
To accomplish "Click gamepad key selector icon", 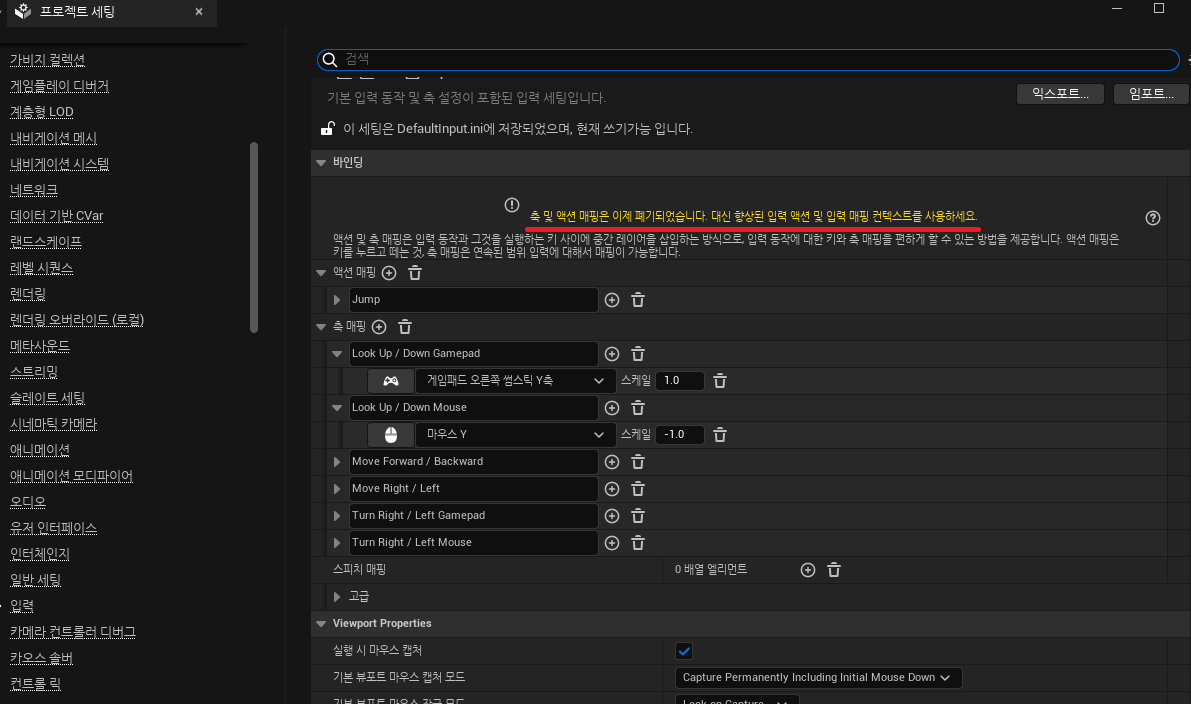I will click(390, 380).
